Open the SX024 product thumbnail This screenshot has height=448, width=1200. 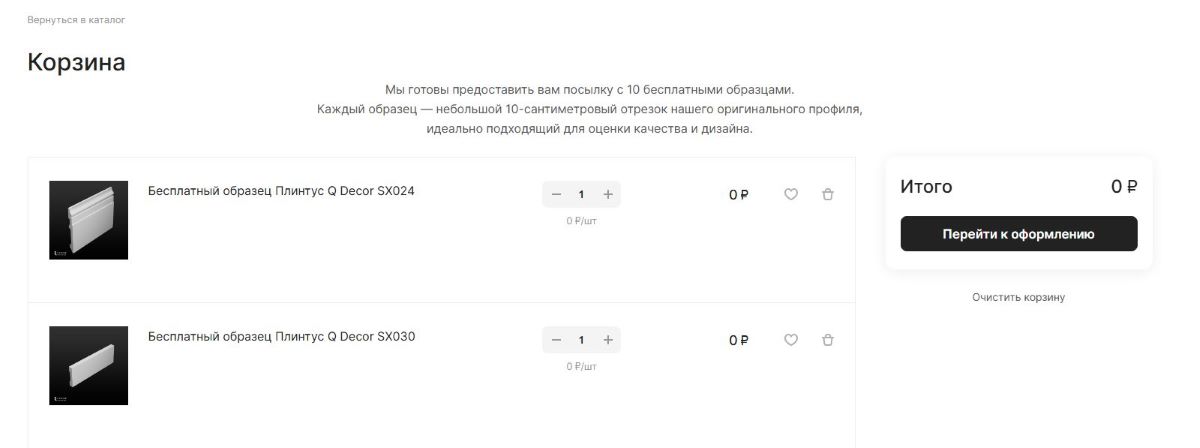[88, 220]
